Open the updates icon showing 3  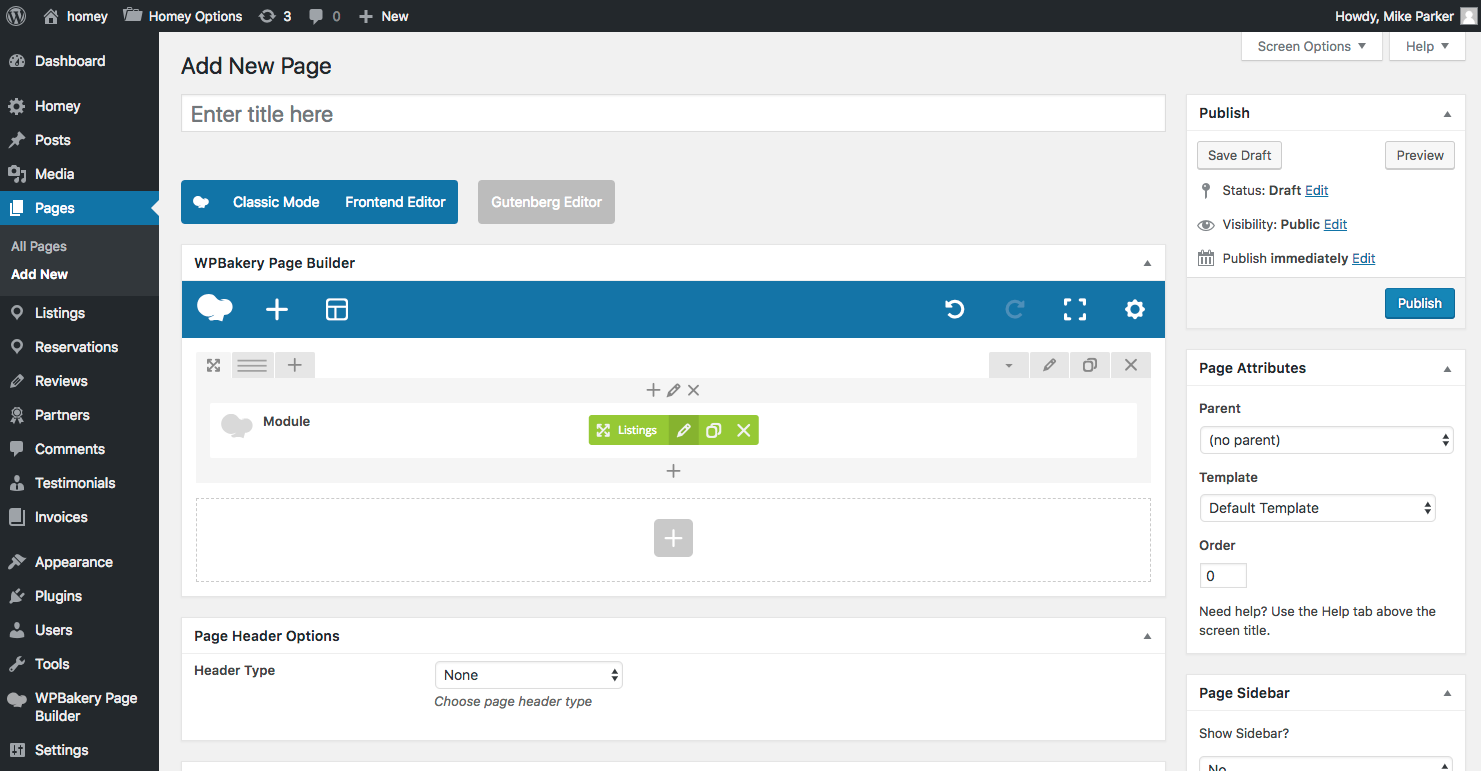tap(275, 16)
